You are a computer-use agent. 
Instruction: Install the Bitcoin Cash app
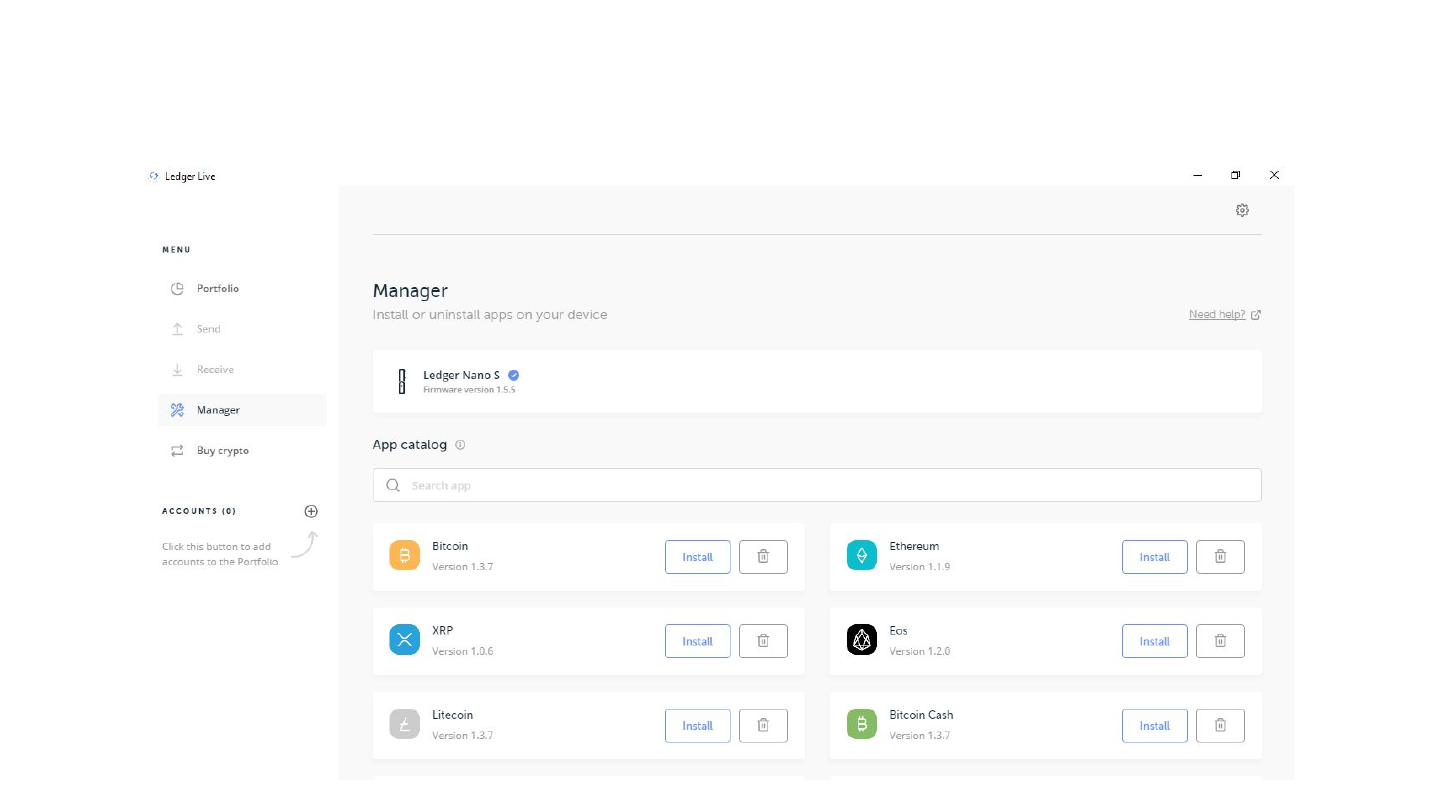coord(1155,726)
